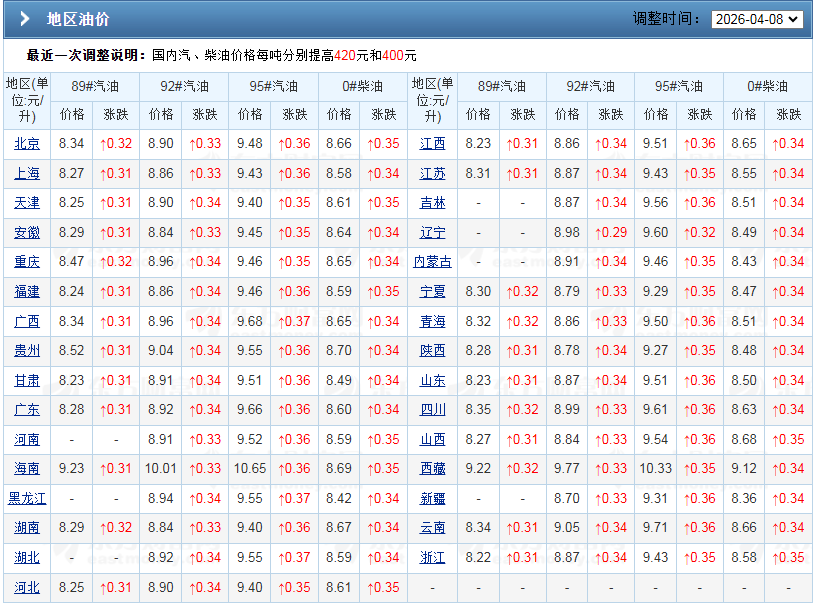Click the 新疆 province link
This screenshot has width=817, height=610.
tap(433, 499)
